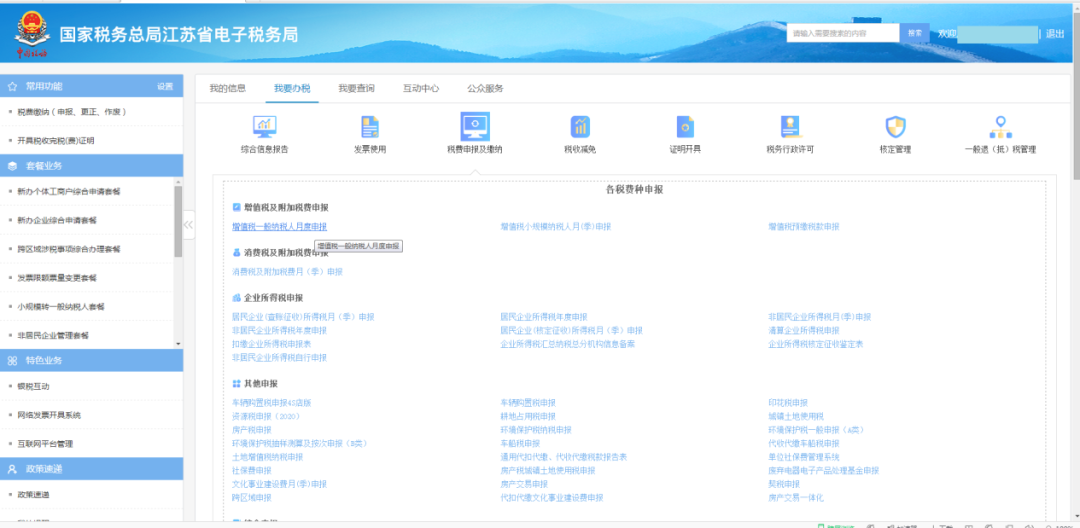The image size is (1080, 528).
Task: Open 企业所得税汇总纳税总分机构信息备案
Action: click(568, 344)
